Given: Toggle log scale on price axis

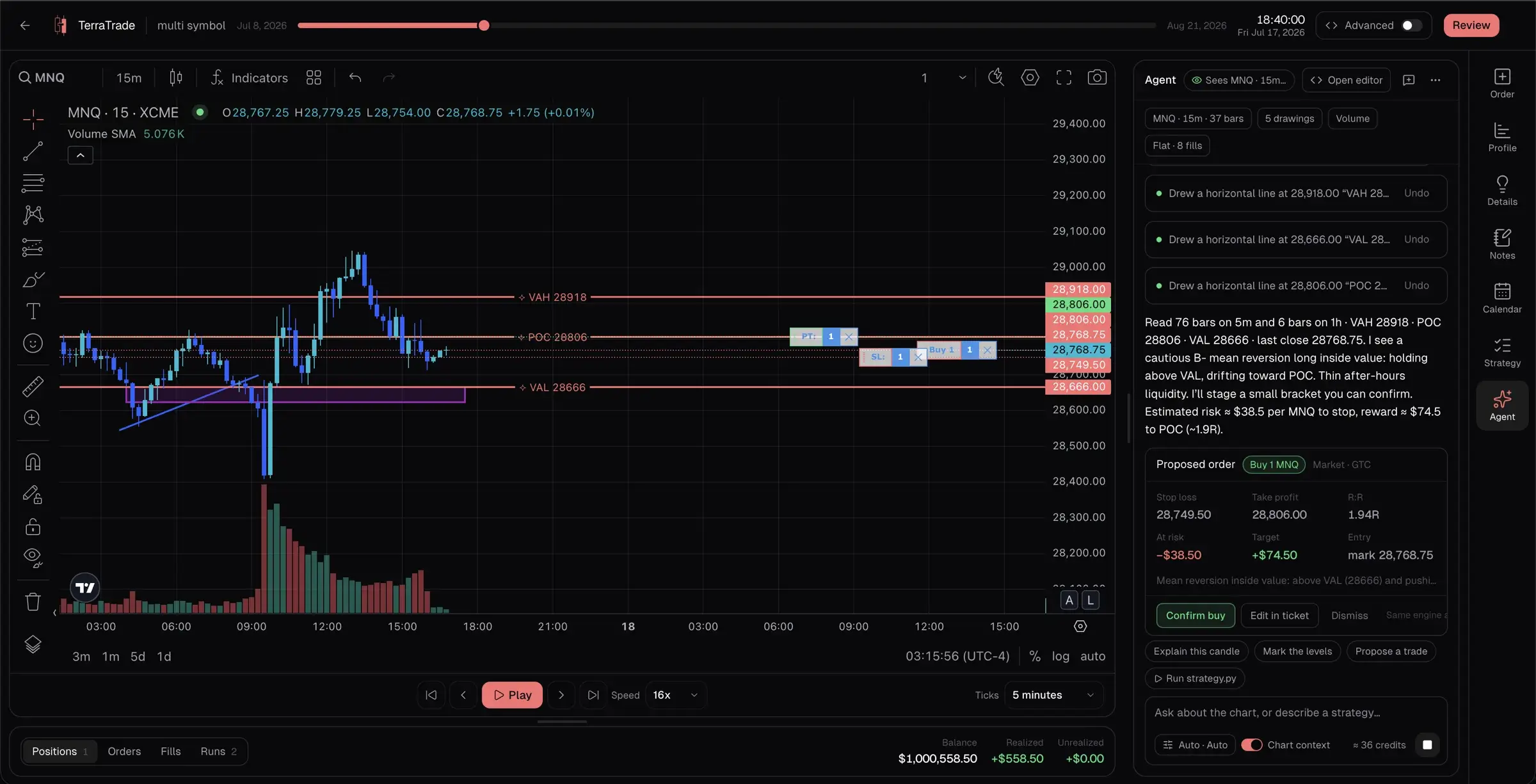Looking at the screenshot, I should click(x=1060, y=656).
